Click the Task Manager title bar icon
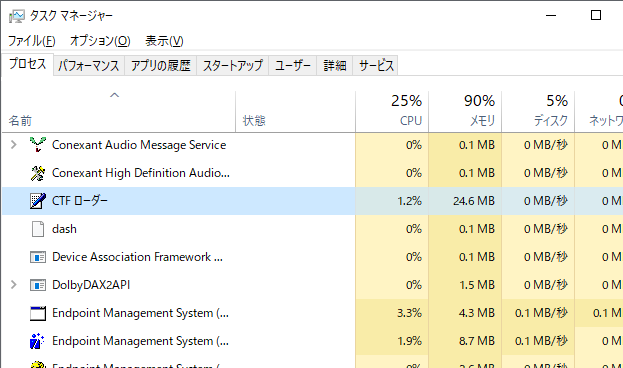The width and height of the screenshot is (623, 368). 17,16
